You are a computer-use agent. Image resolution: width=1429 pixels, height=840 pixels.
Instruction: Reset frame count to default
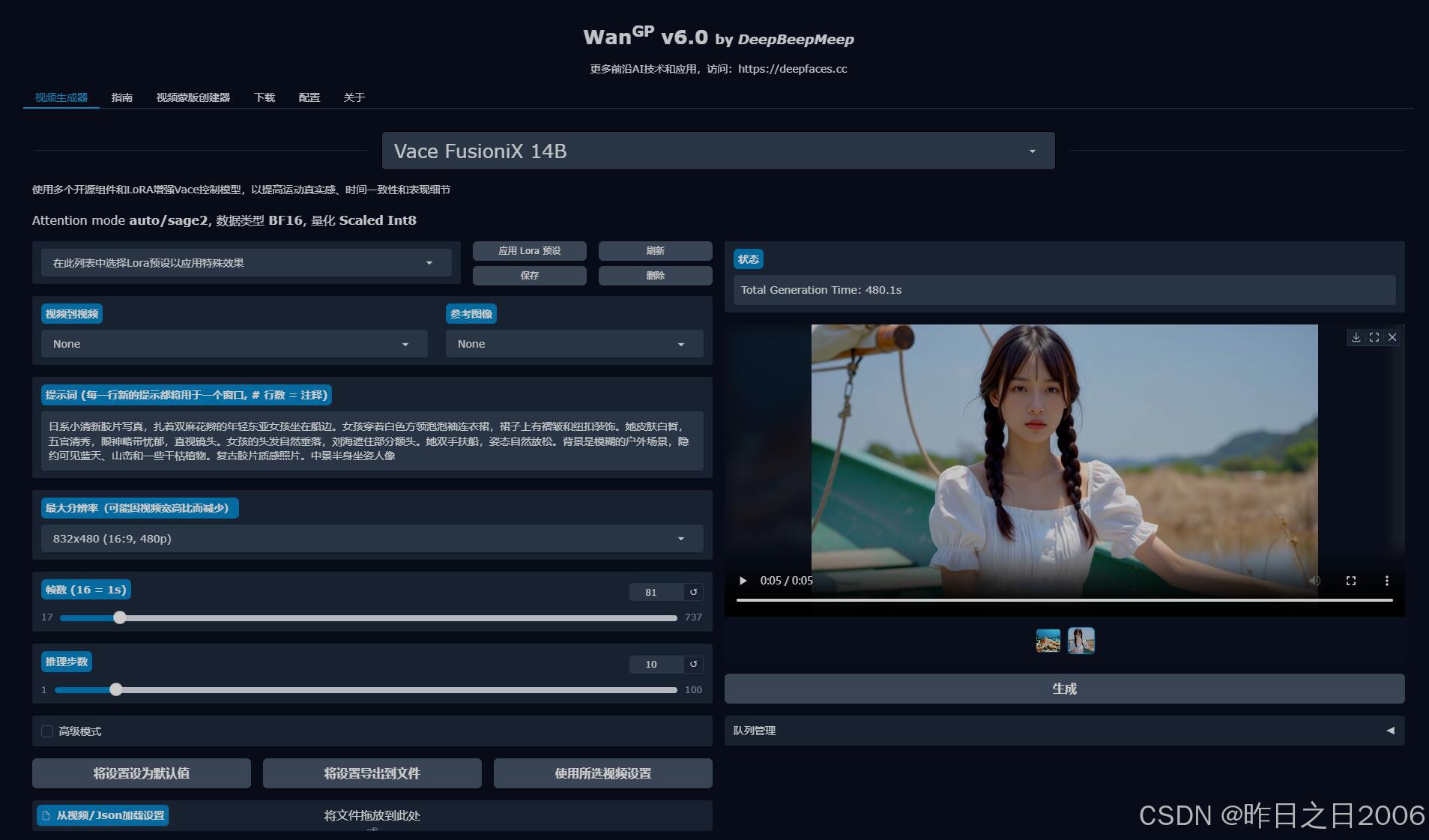(693, 592)
